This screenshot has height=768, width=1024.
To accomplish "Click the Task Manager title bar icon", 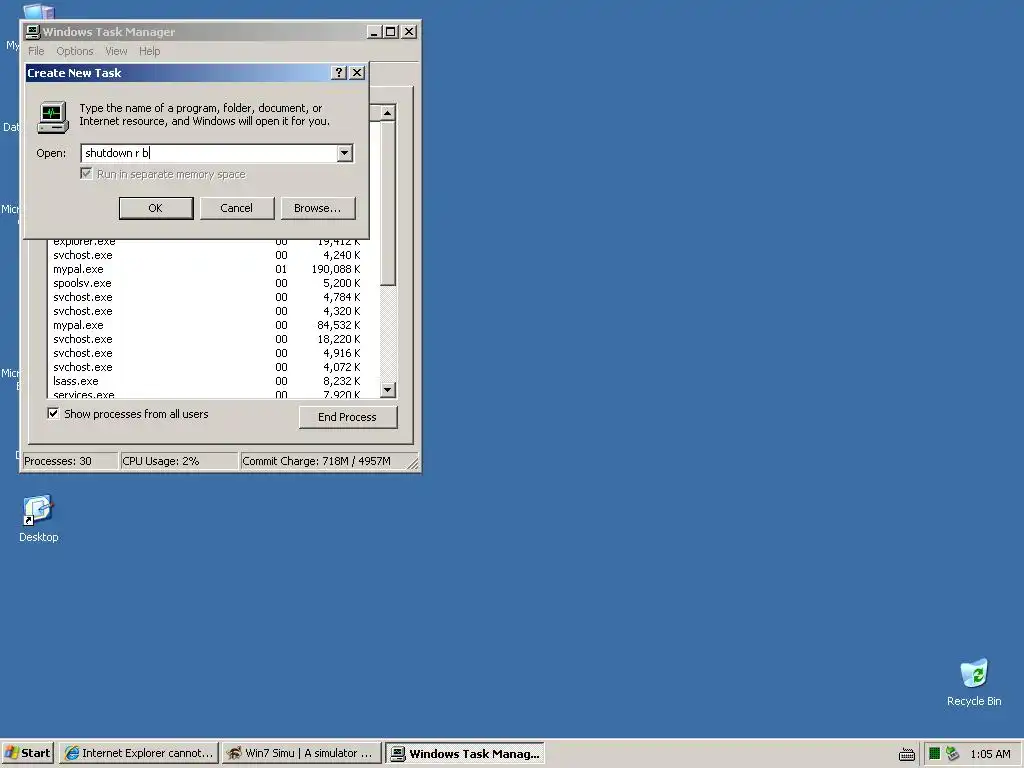I will coord(33,31).
